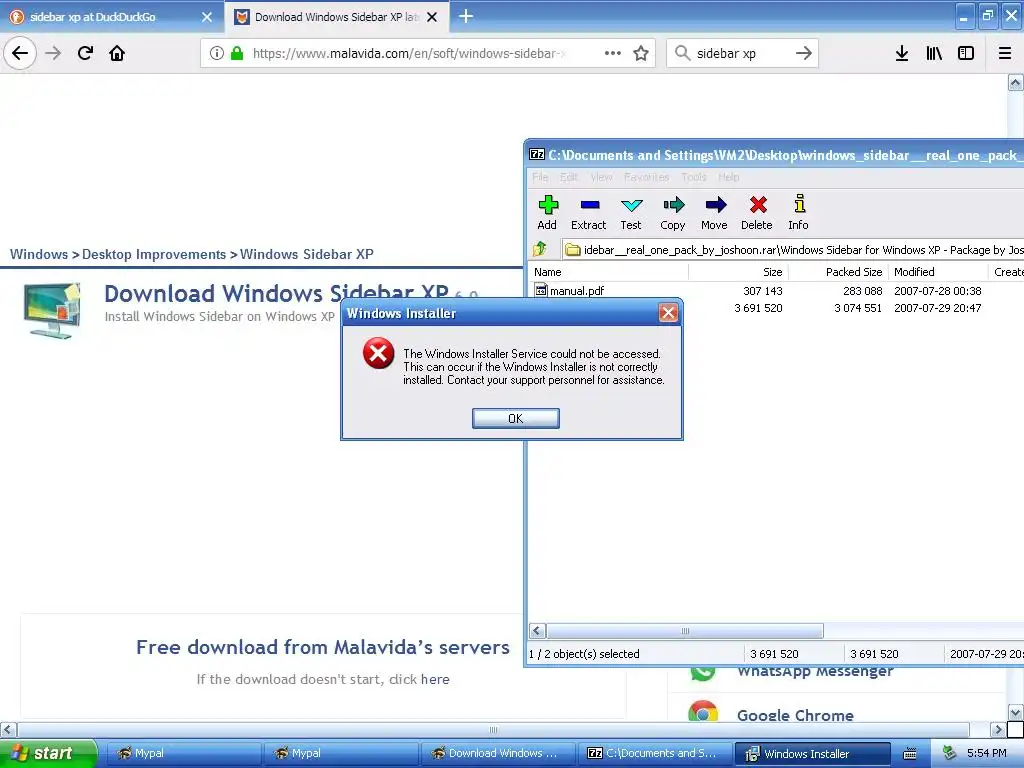Click the 7-Zip archive path field

[793, 249]
